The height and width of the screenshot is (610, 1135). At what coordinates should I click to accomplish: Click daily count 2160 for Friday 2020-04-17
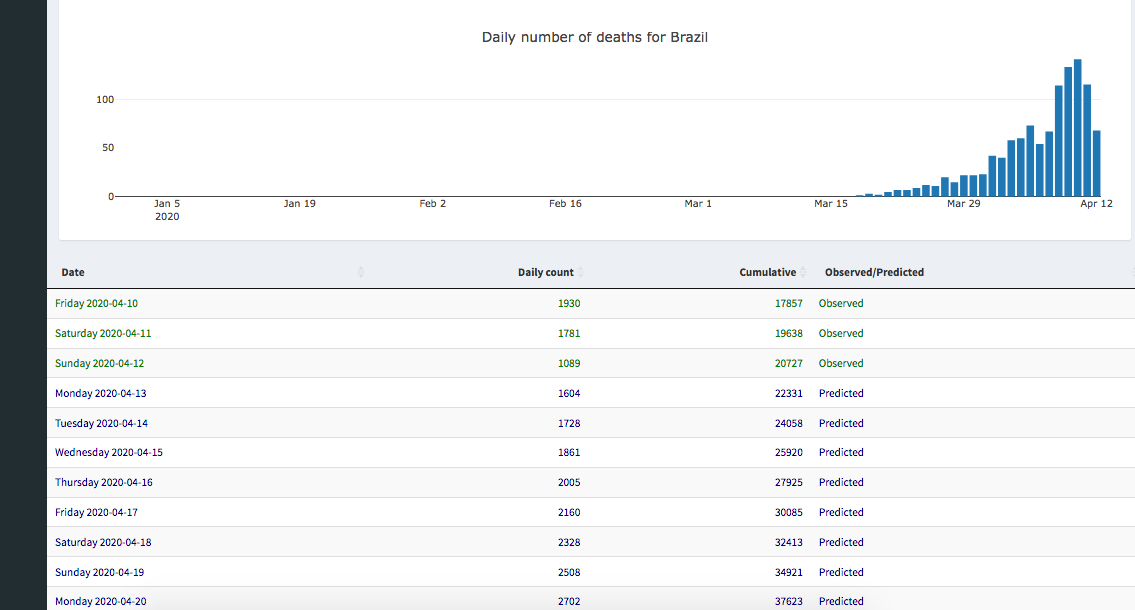(x=568, y=512)
